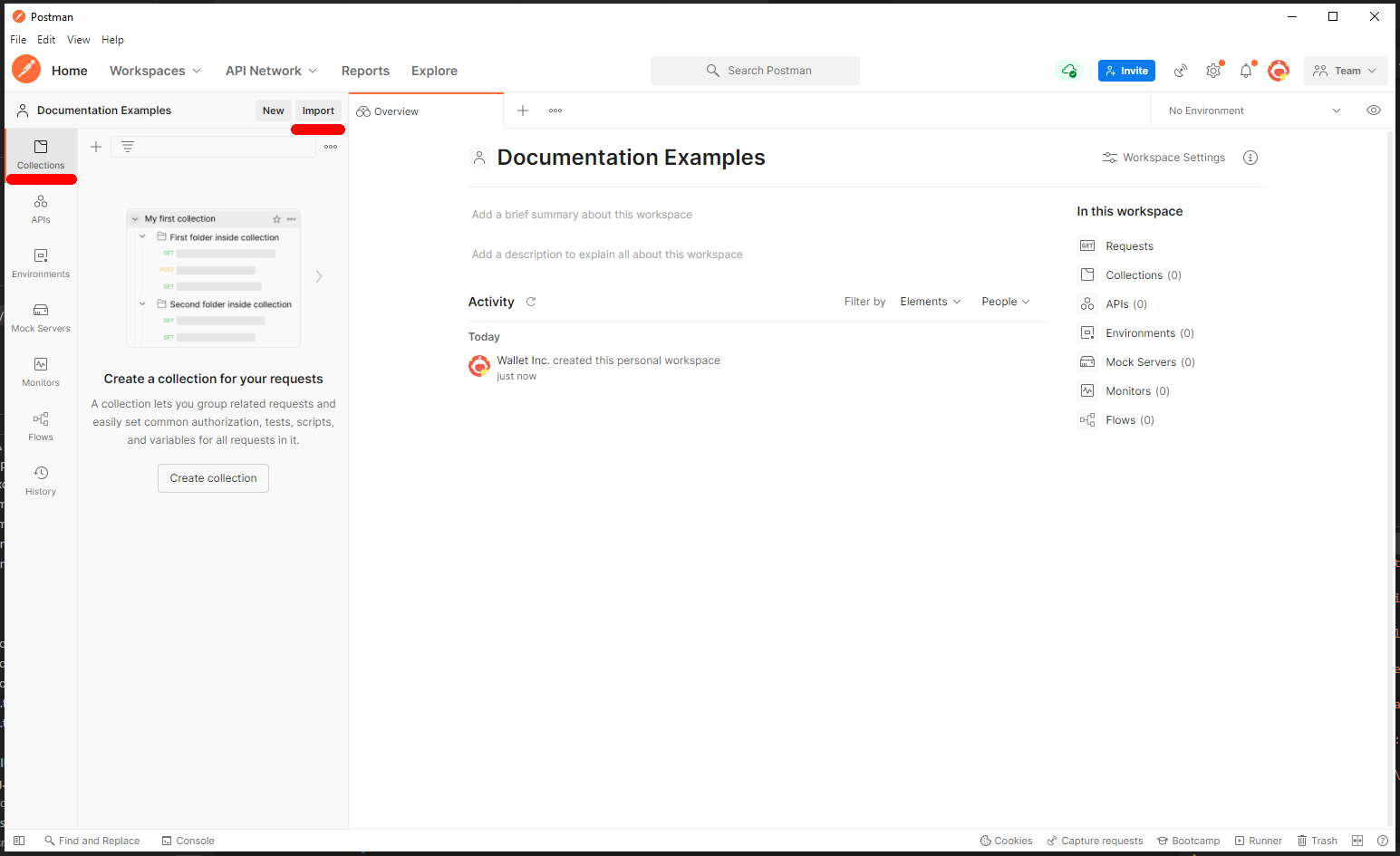Screen dimensions: 1400x856
Task: Open the Mock Servers sidebar tab
Action: [41, 318]
